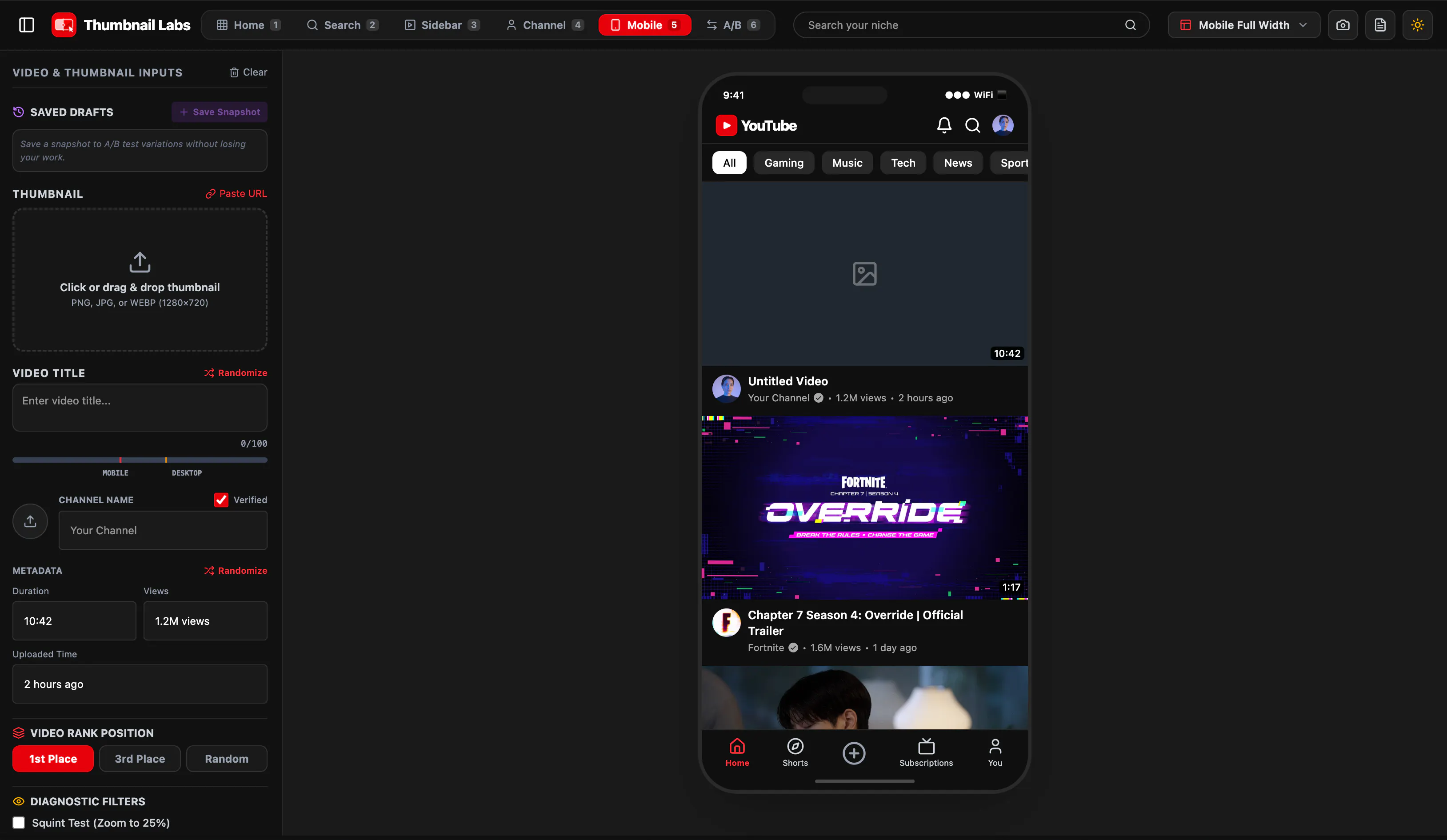Screen dimensions: 1447x840
Task: Uncheck the Verified checkbox
Action: point(221,500)
